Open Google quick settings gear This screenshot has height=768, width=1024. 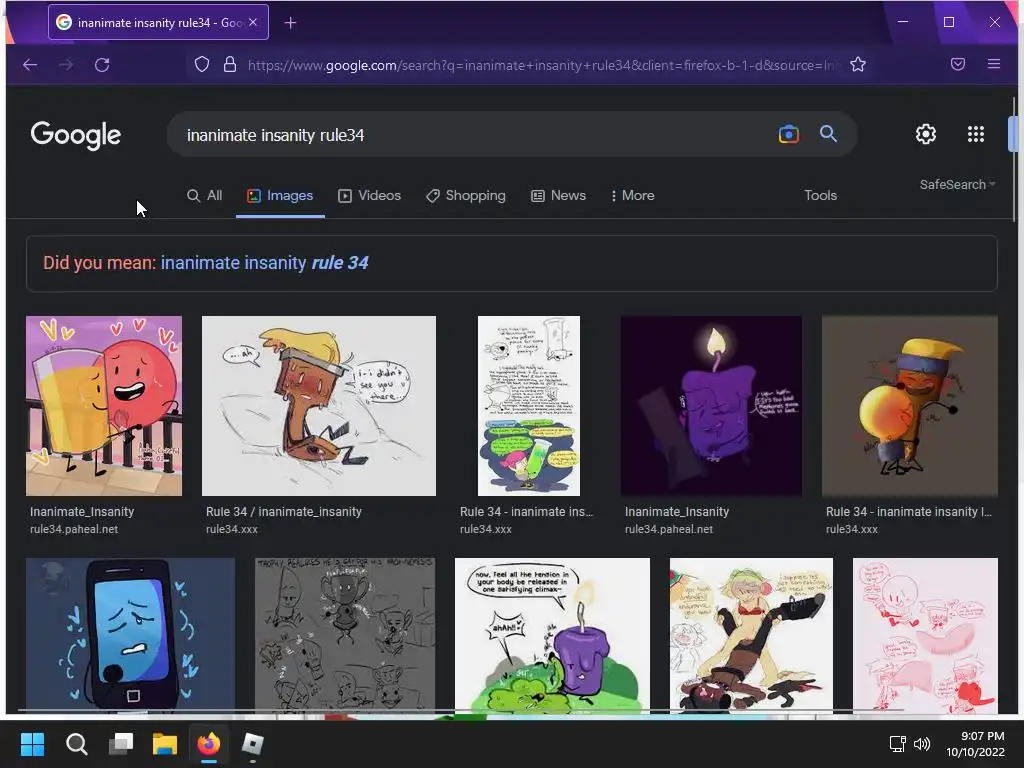pos(925,134)
